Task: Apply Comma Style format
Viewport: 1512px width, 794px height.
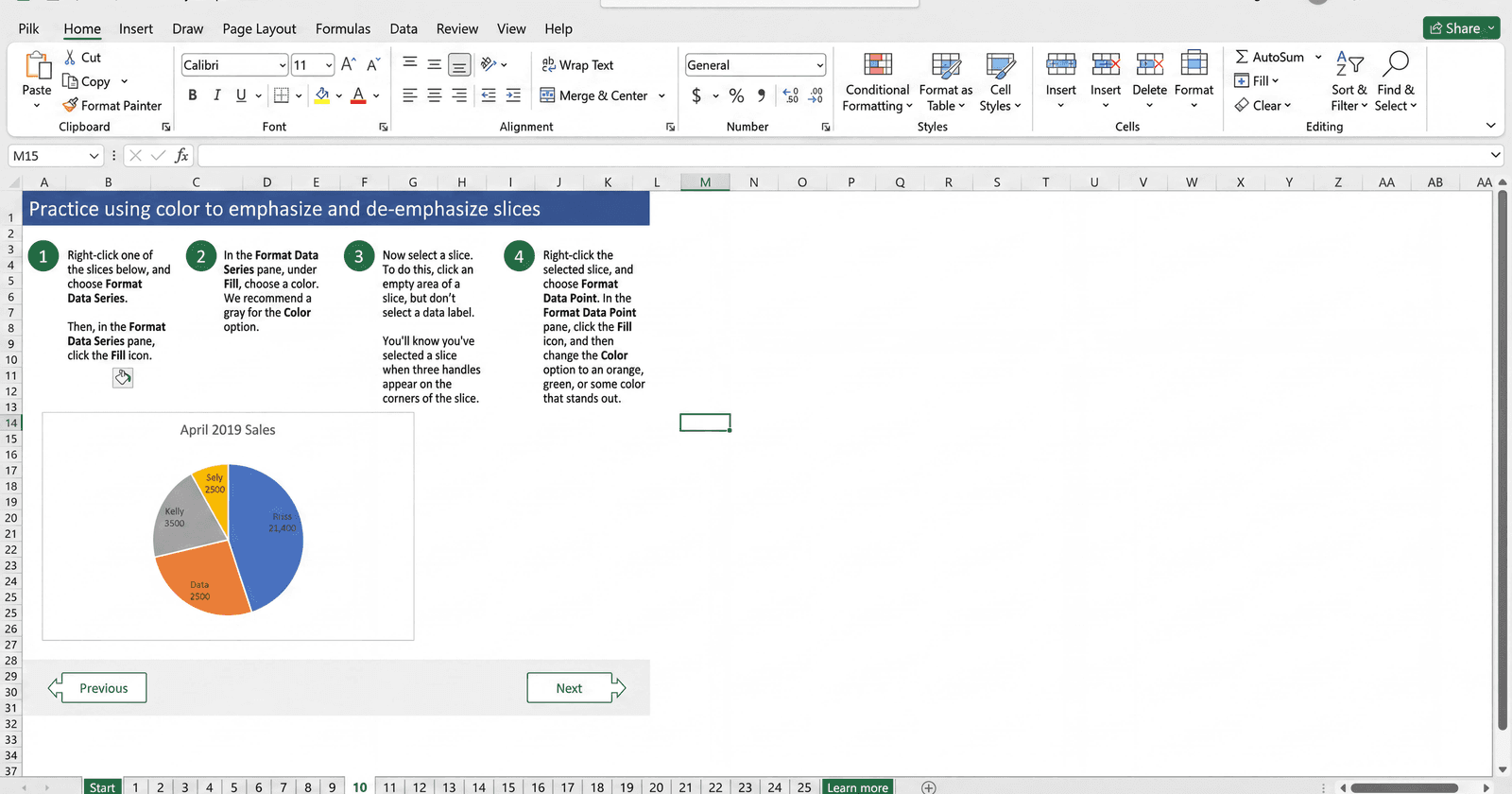Action: pos(762,95)
